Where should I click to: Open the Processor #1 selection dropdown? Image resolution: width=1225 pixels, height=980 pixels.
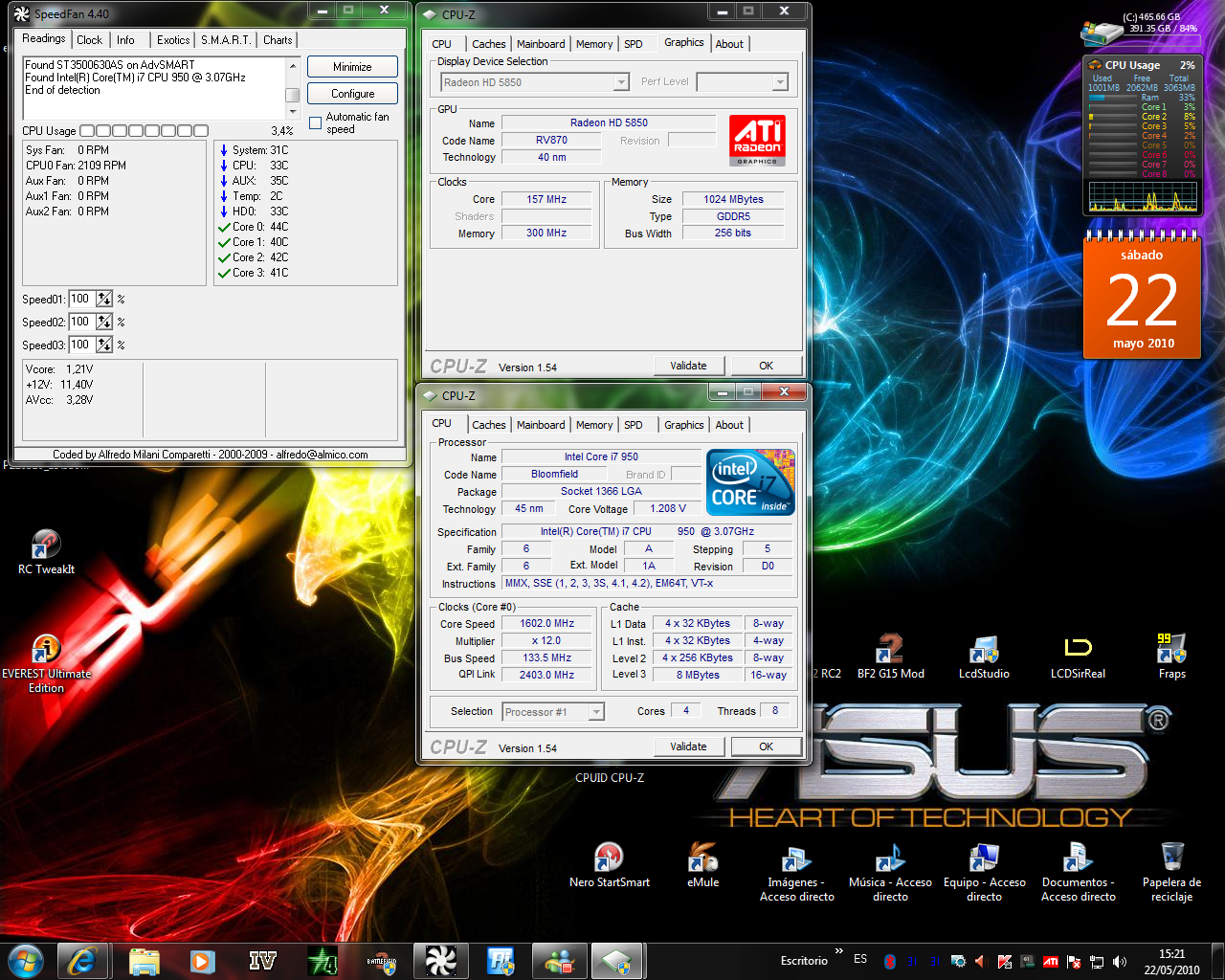[x=554, y=712]
